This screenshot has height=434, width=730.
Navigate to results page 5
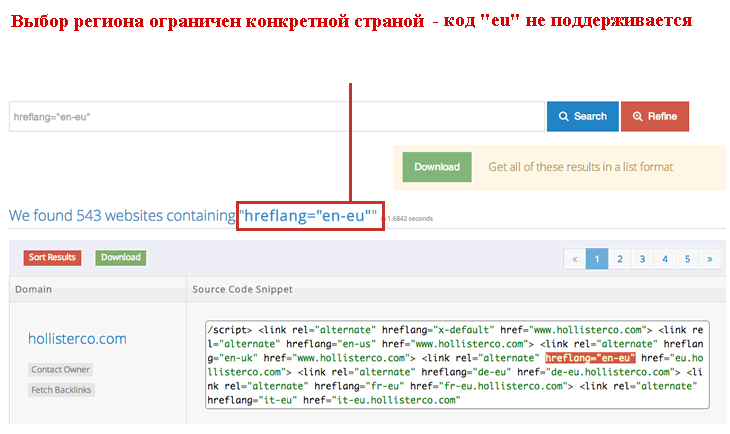687,258
